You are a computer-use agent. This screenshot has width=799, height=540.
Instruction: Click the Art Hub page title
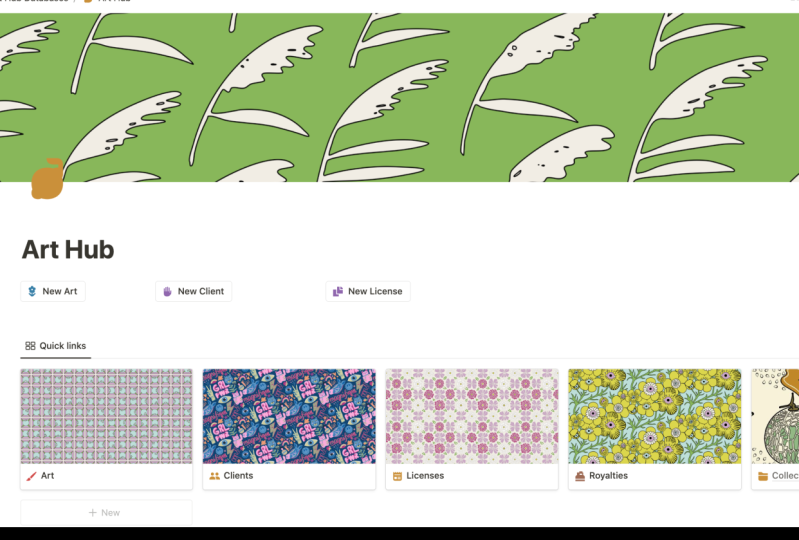(x=68, y=250)
